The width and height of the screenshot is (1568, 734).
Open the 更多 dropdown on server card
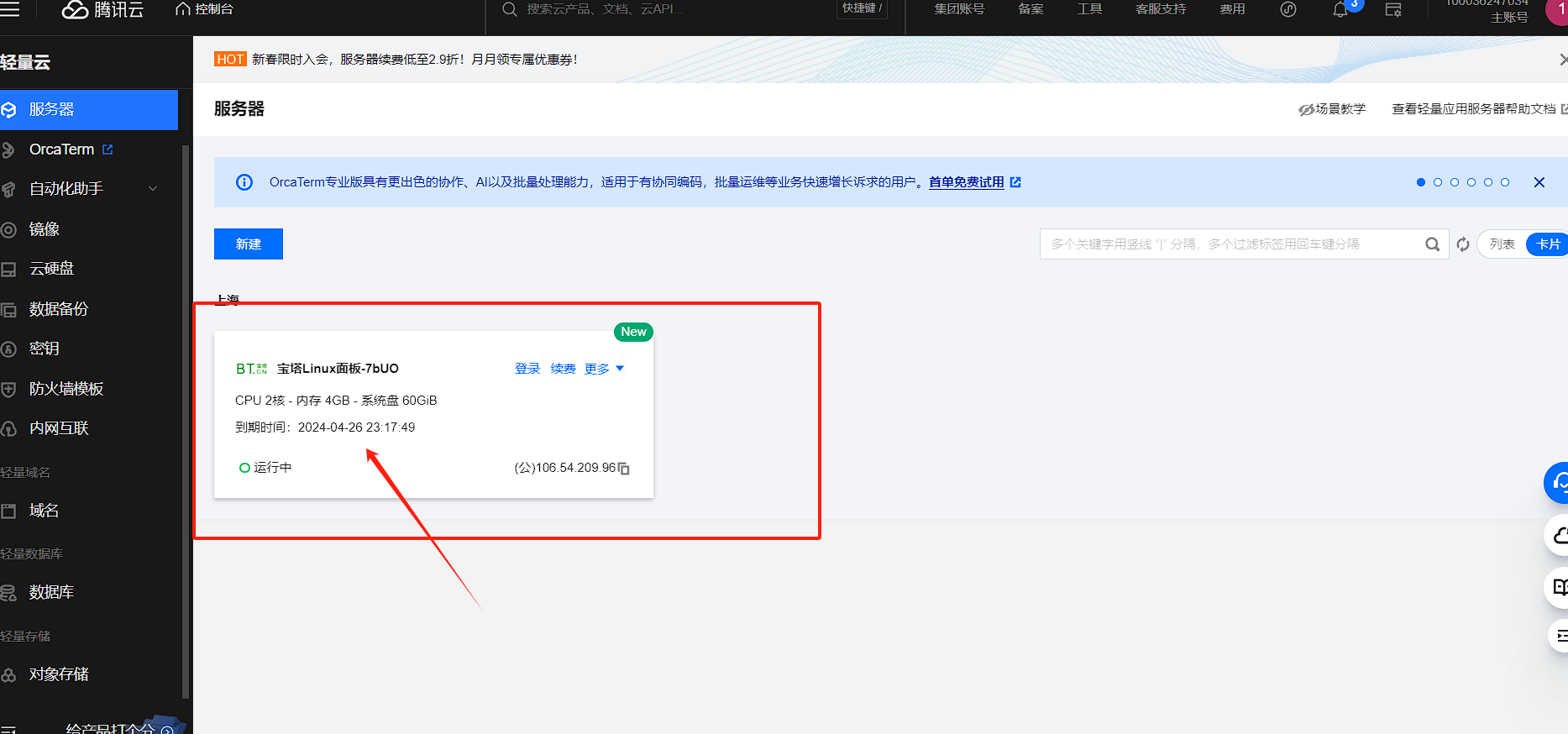pyautogui.click(x=604, y=369)
